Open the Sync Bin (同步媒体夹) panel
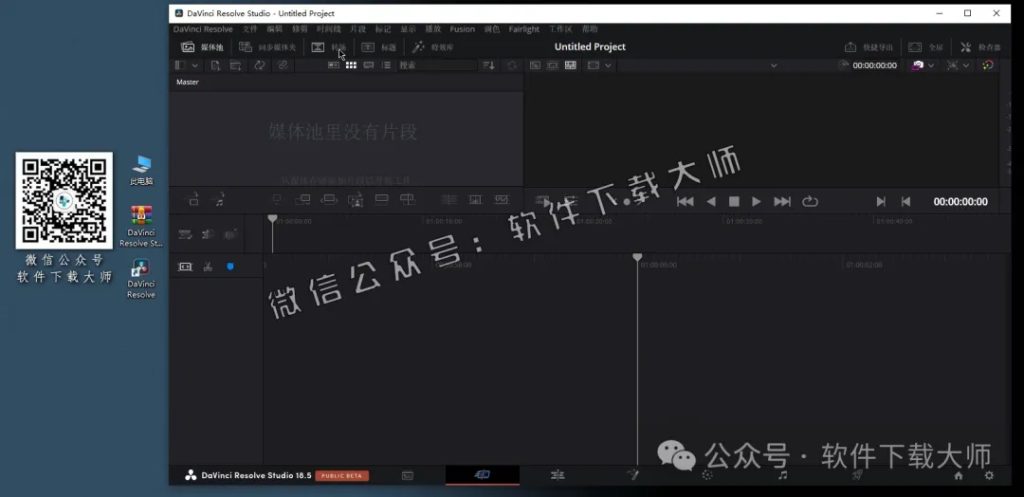This screenshot has width=1024, height=497. point(267,47)
